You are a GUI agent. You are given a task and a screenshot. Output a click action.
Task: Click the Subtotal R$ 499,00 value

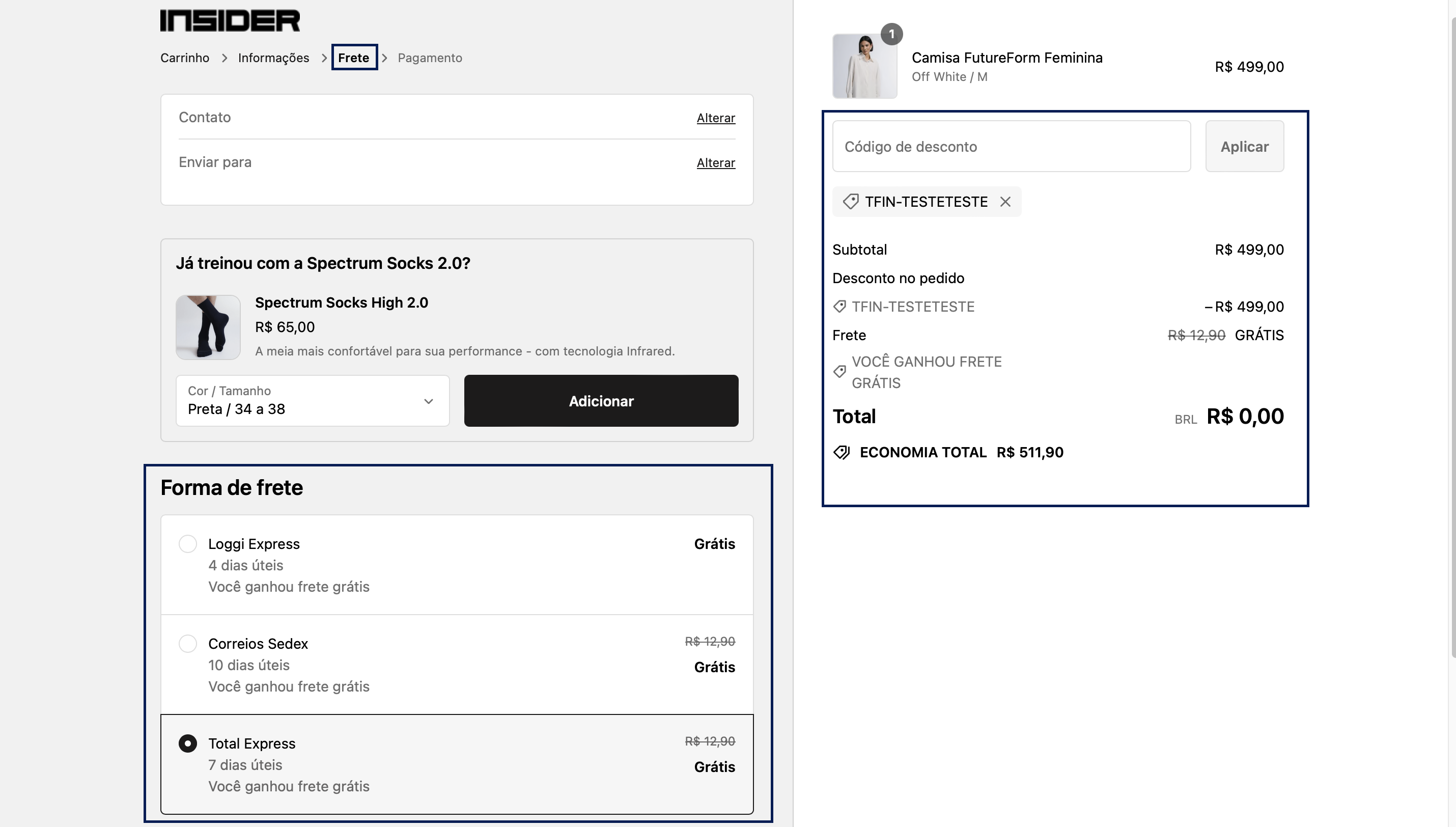[1249, 250]
